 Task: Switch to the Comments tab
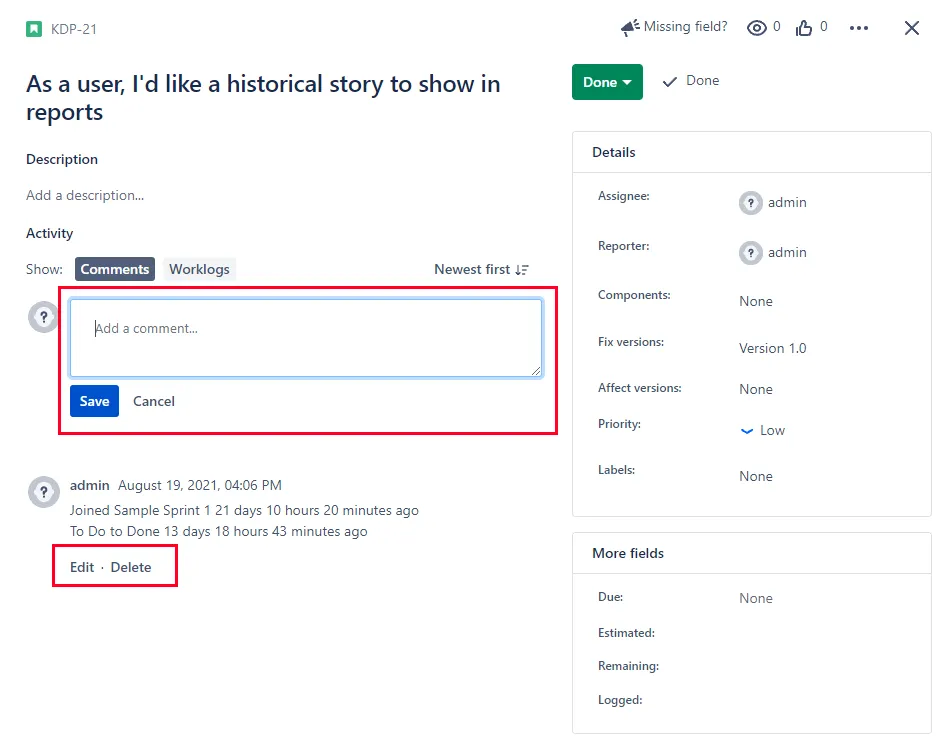click(x=115, y=269)
